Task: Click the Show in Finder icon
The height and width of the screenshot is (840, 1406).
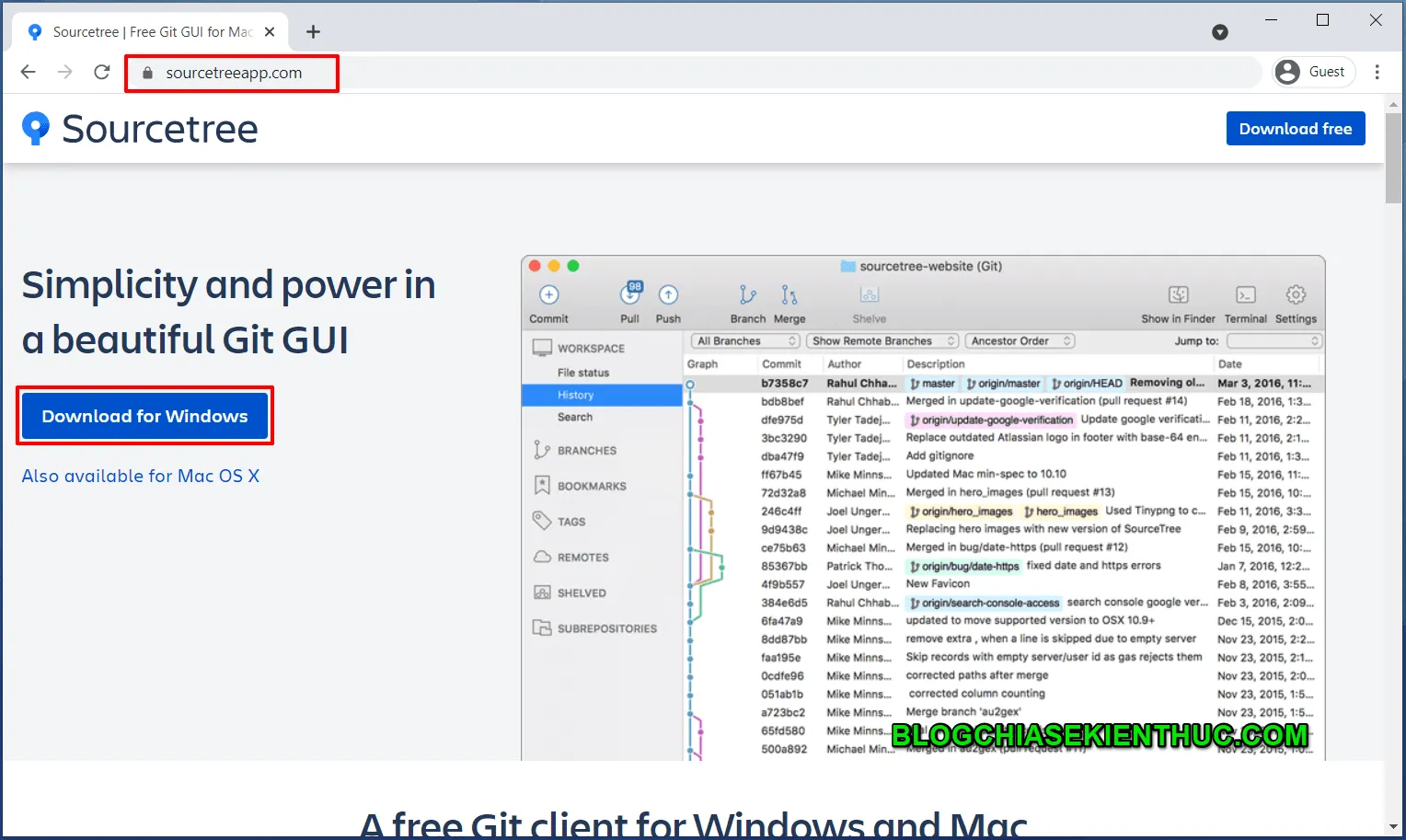Action: [x=1178, y=296]
